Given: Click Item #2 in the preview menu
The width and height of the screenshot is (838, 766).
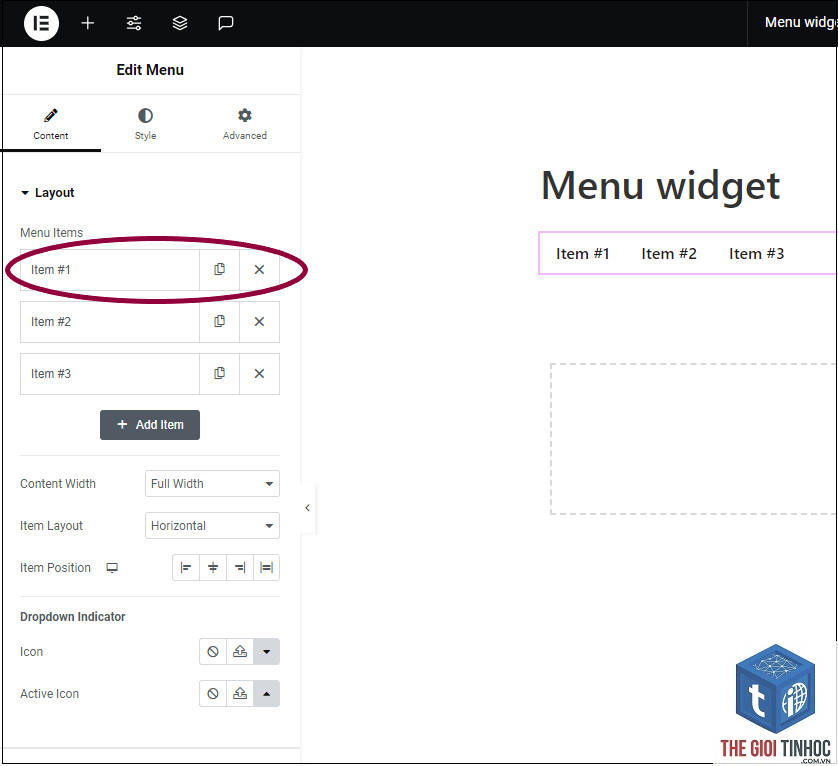Looking at the screenshot, I should (x=669, y=253).
